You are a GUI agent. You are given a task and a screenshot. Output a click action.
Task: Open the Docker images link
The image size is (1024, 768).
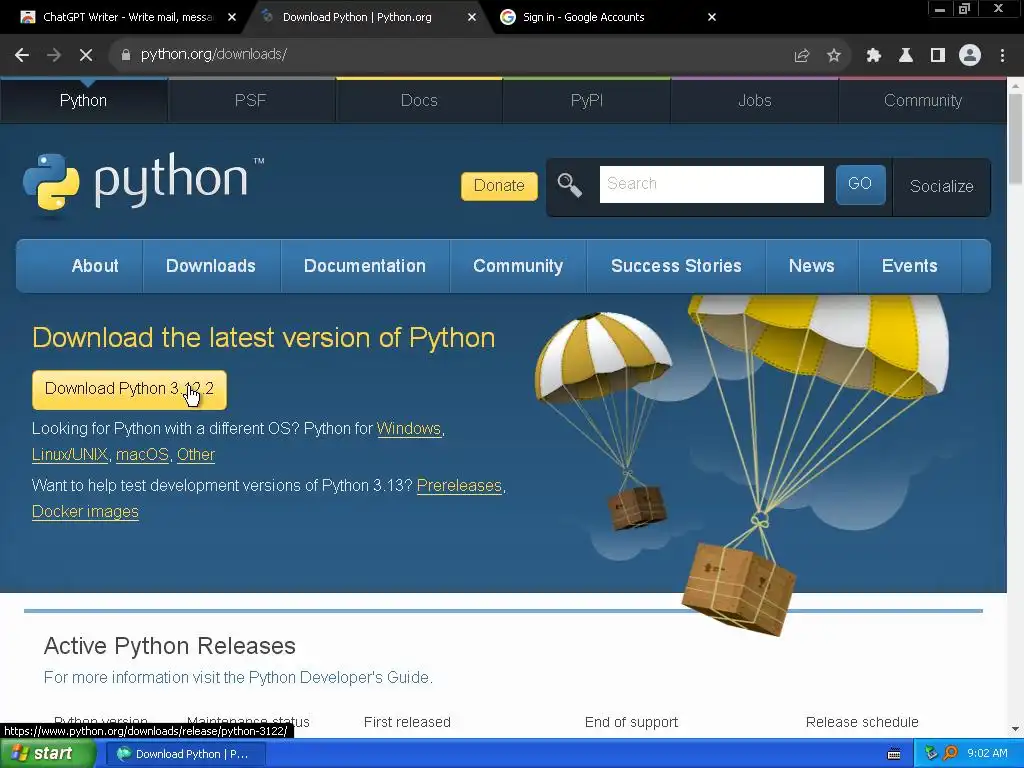coord(85,512)
